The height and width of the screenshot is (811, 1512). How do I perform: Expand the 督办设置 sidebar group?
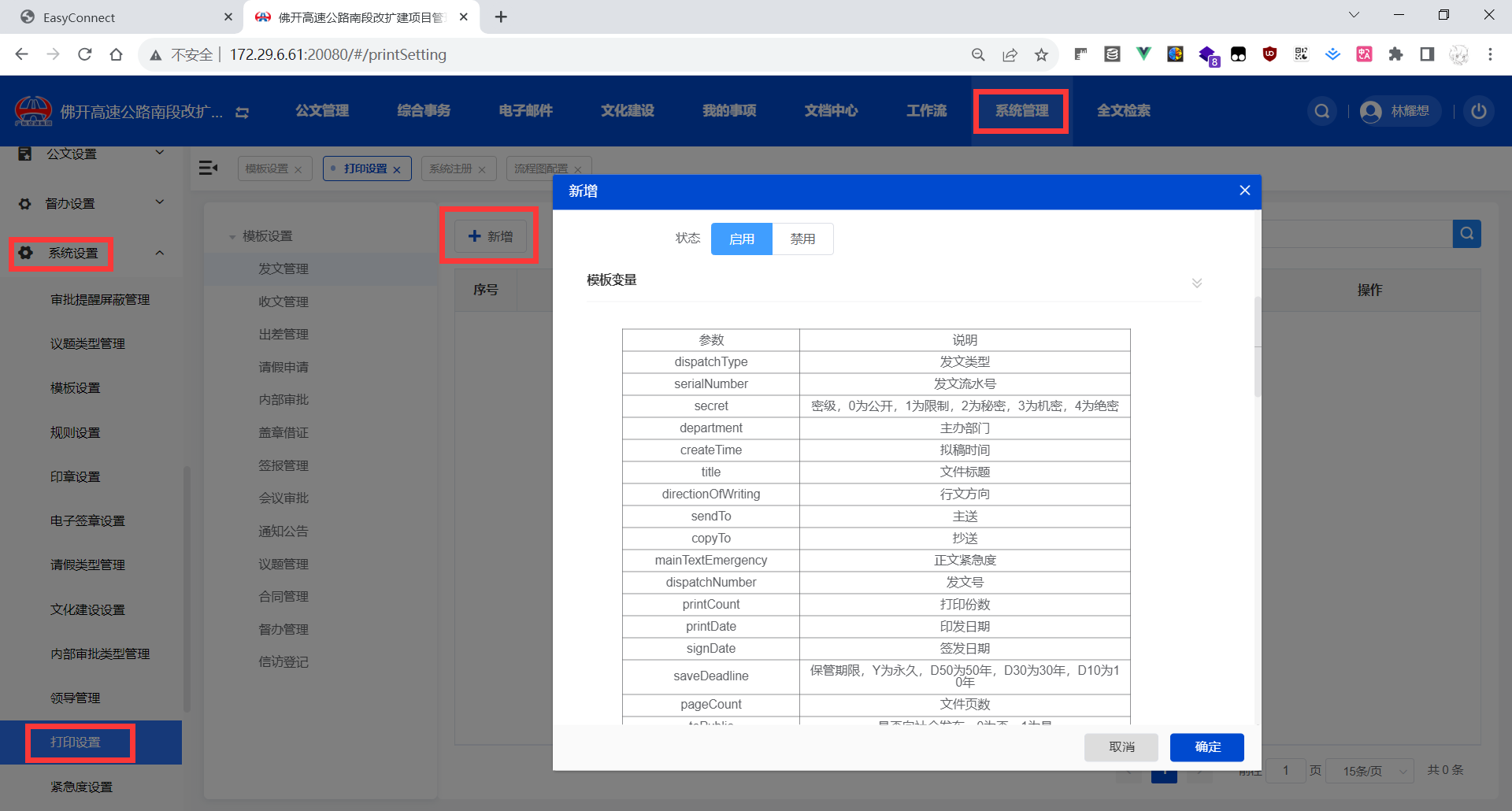160,202
